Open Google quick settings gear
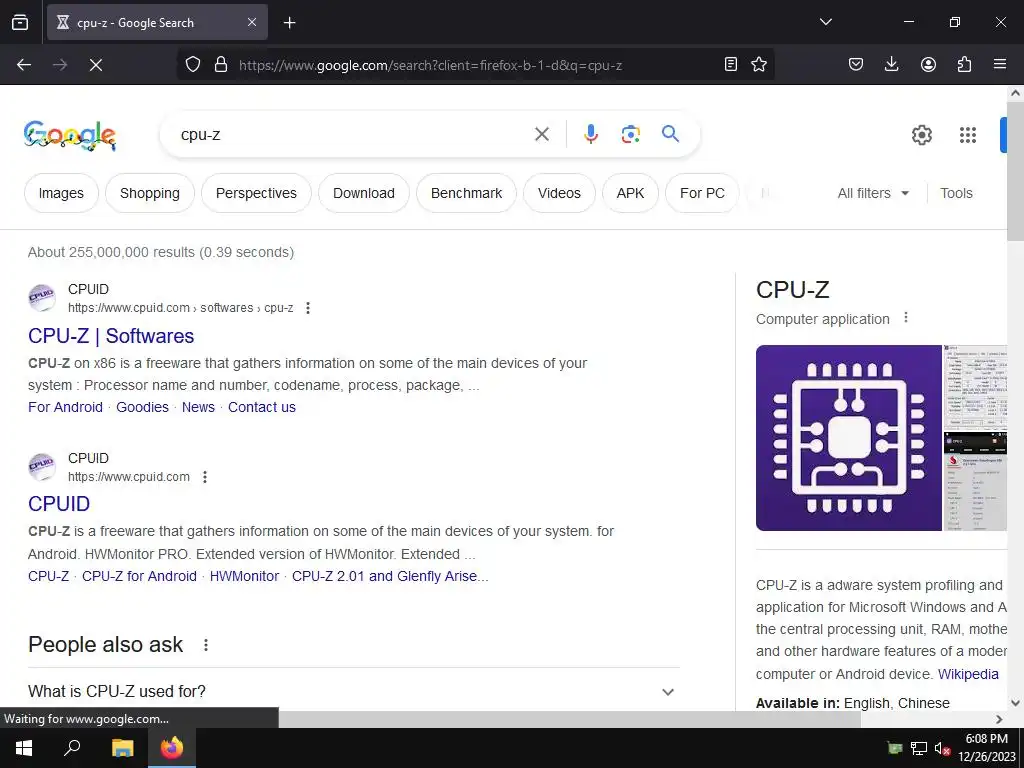 [921, 135]
